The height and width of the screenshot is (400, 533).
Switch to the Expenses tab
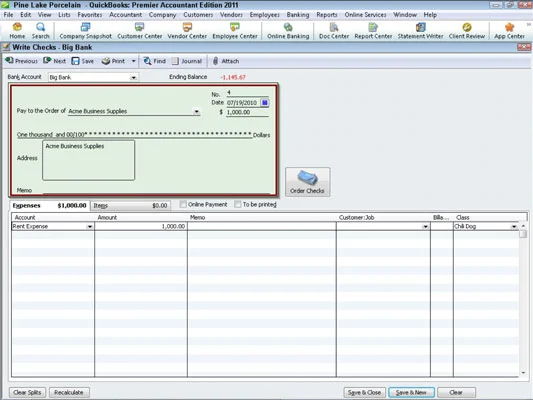click(x=49, y=206)
